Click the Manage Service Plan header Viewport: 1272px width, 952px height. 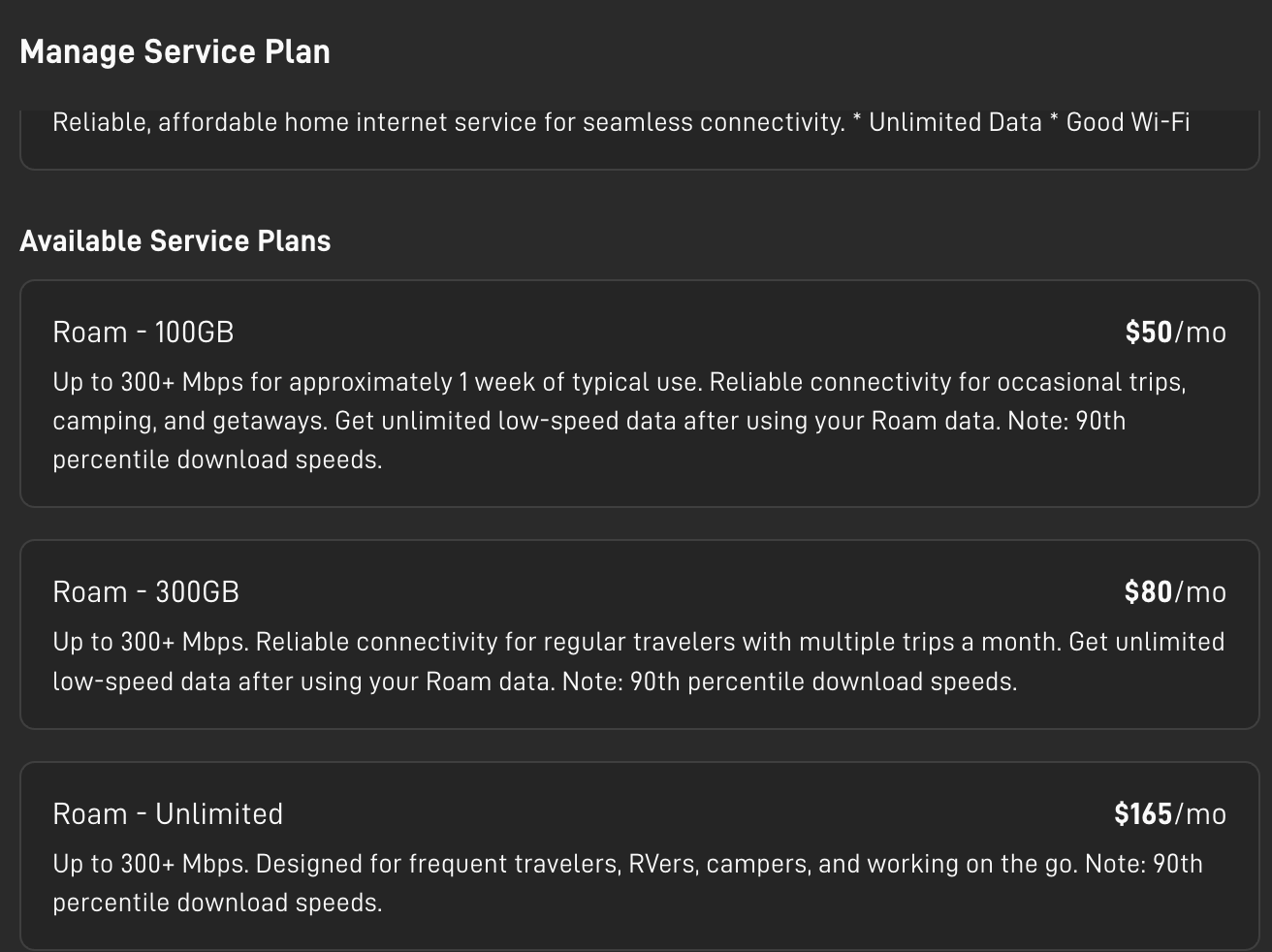coord(175,51)
